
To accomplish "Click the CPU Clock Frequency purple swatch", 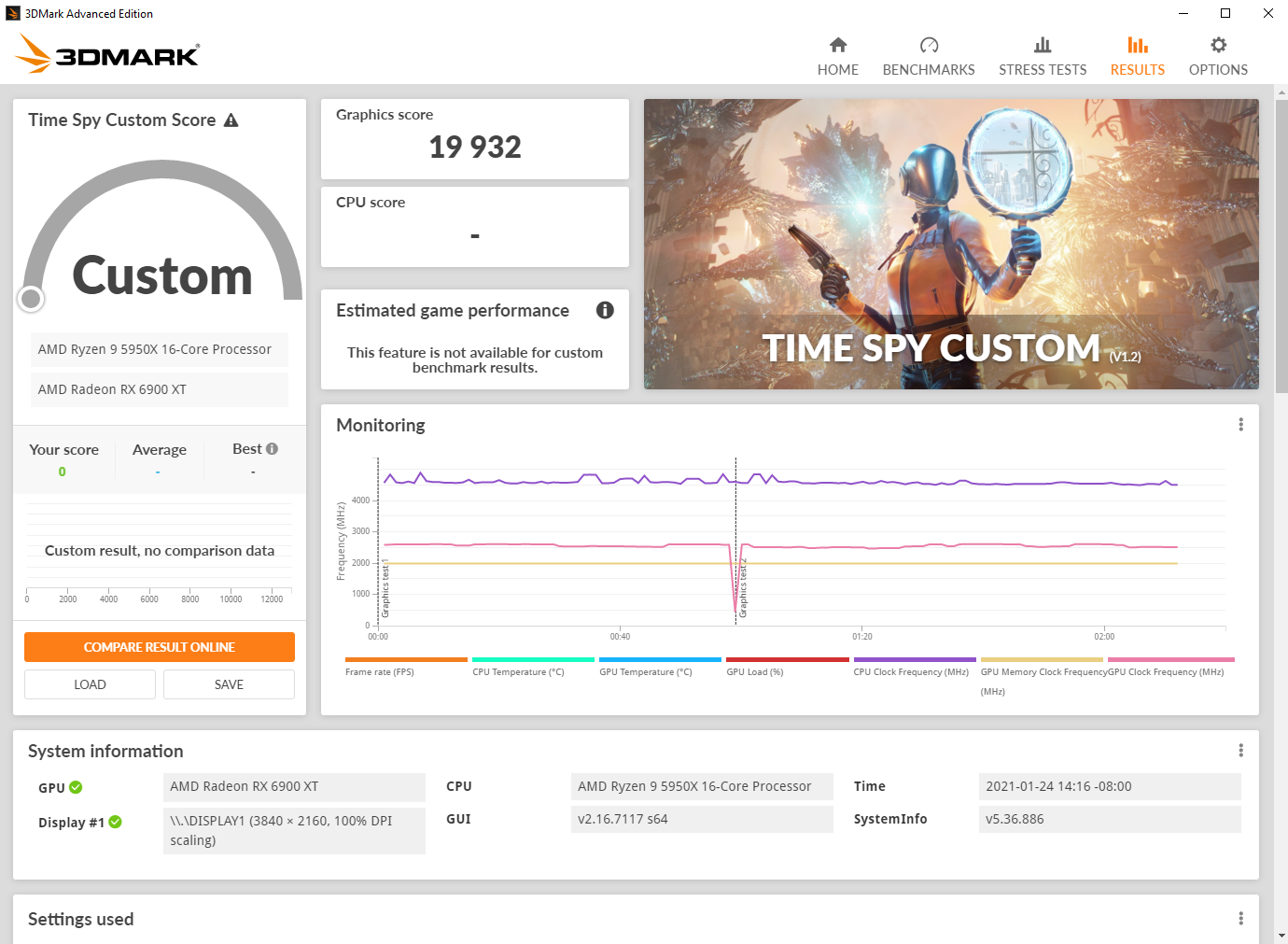I will pos(914,659).
